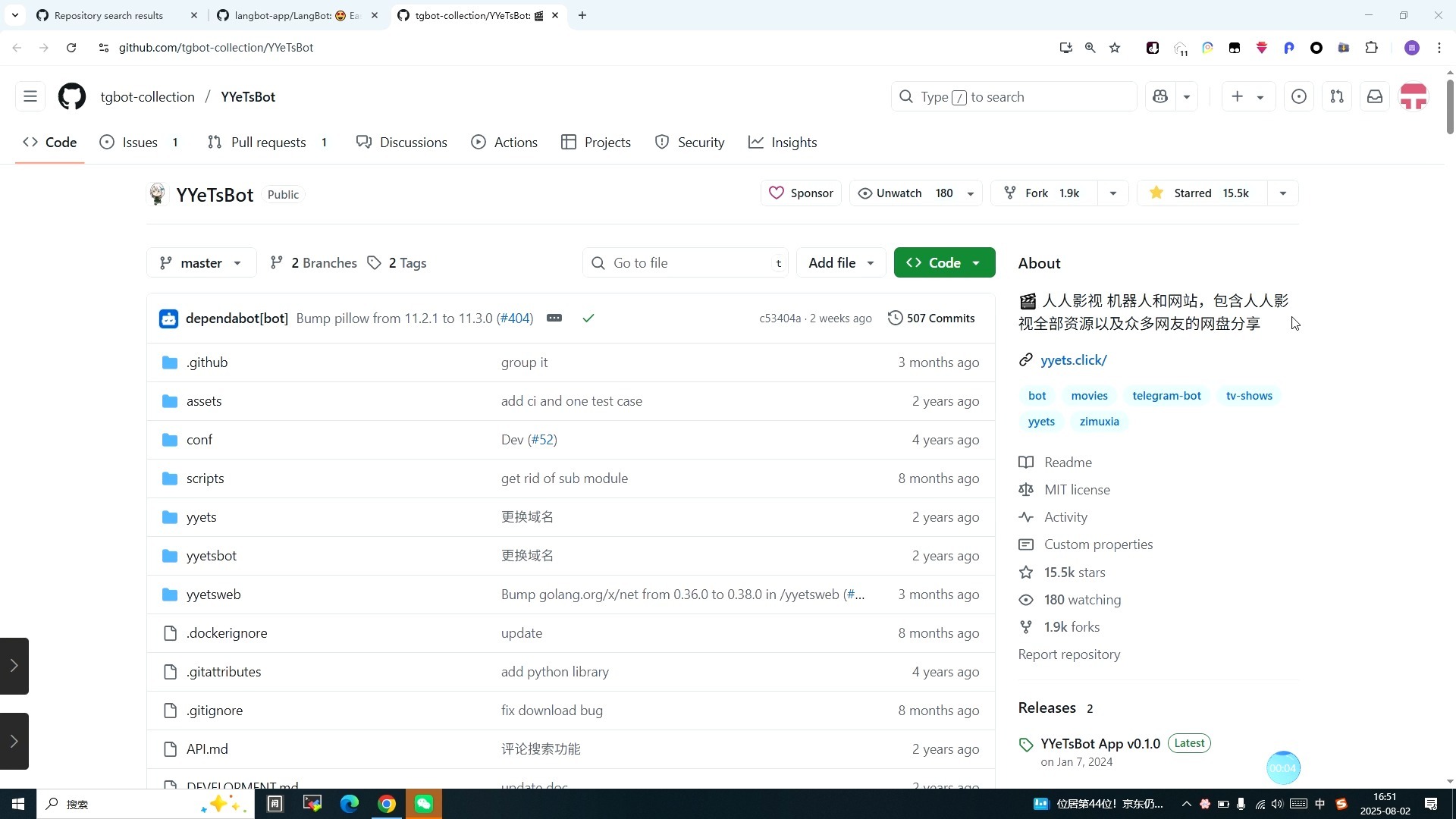Open the pull requests shortcut icon in the header
1456x819 pixels.
(x=1337, y=97)
